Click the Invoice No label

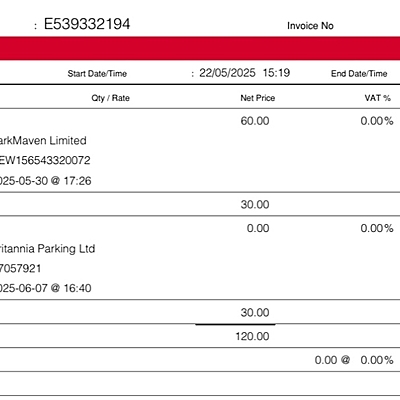pos(310,26)
